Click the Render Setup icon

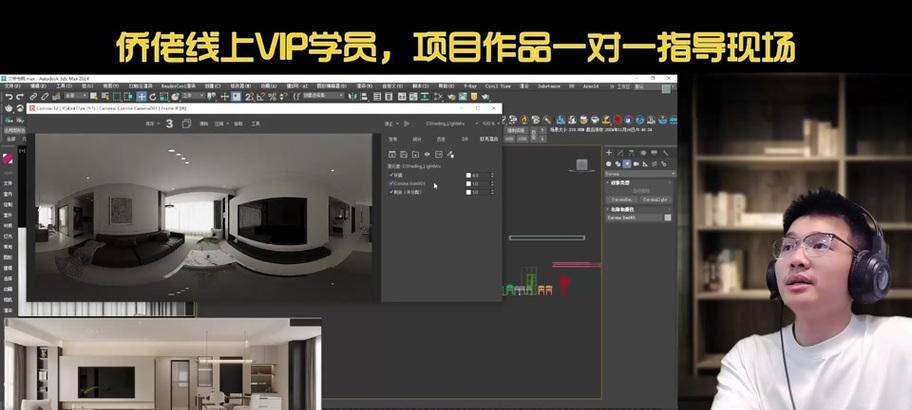tap(452, 97)
